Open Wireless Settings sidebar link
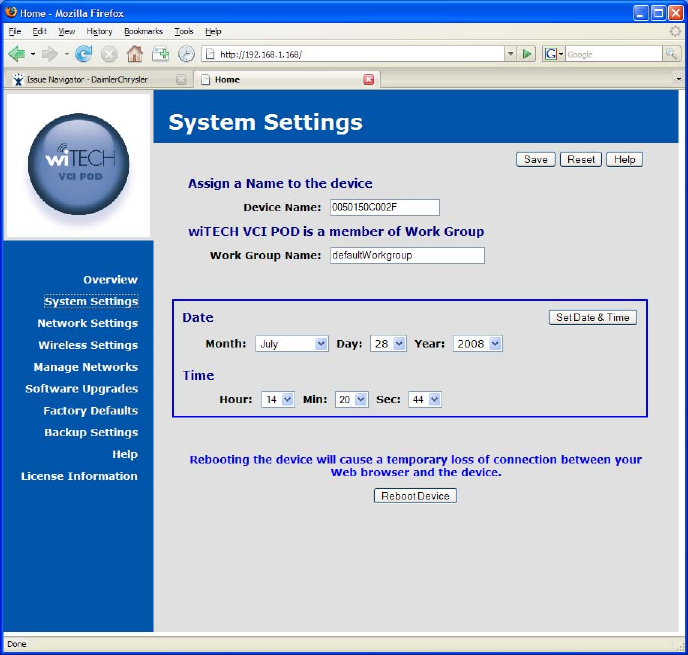 [88, 345]
